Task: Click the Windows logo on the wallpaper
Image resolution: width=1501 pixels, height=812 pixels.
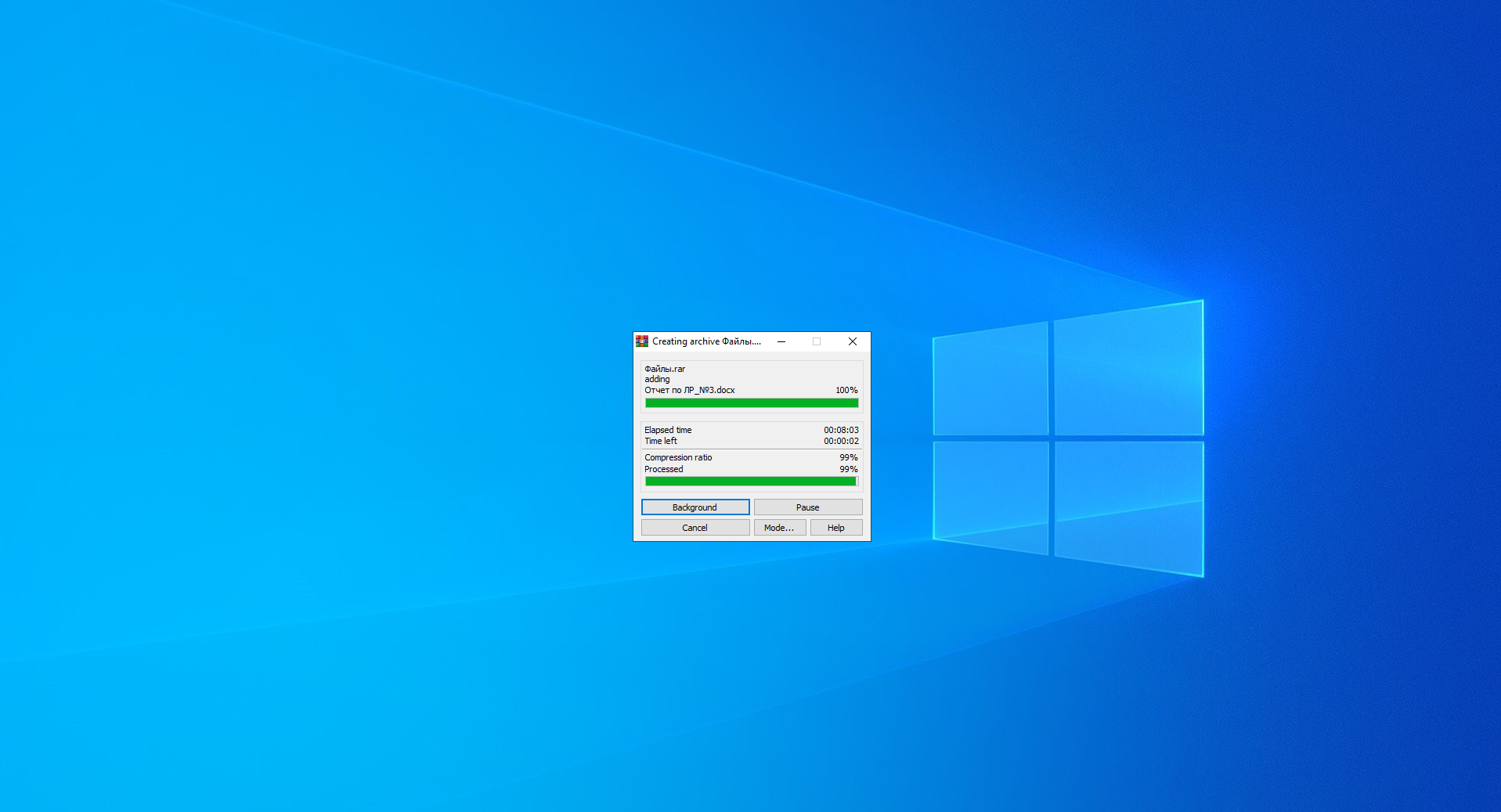Action: pos(1068,438)
